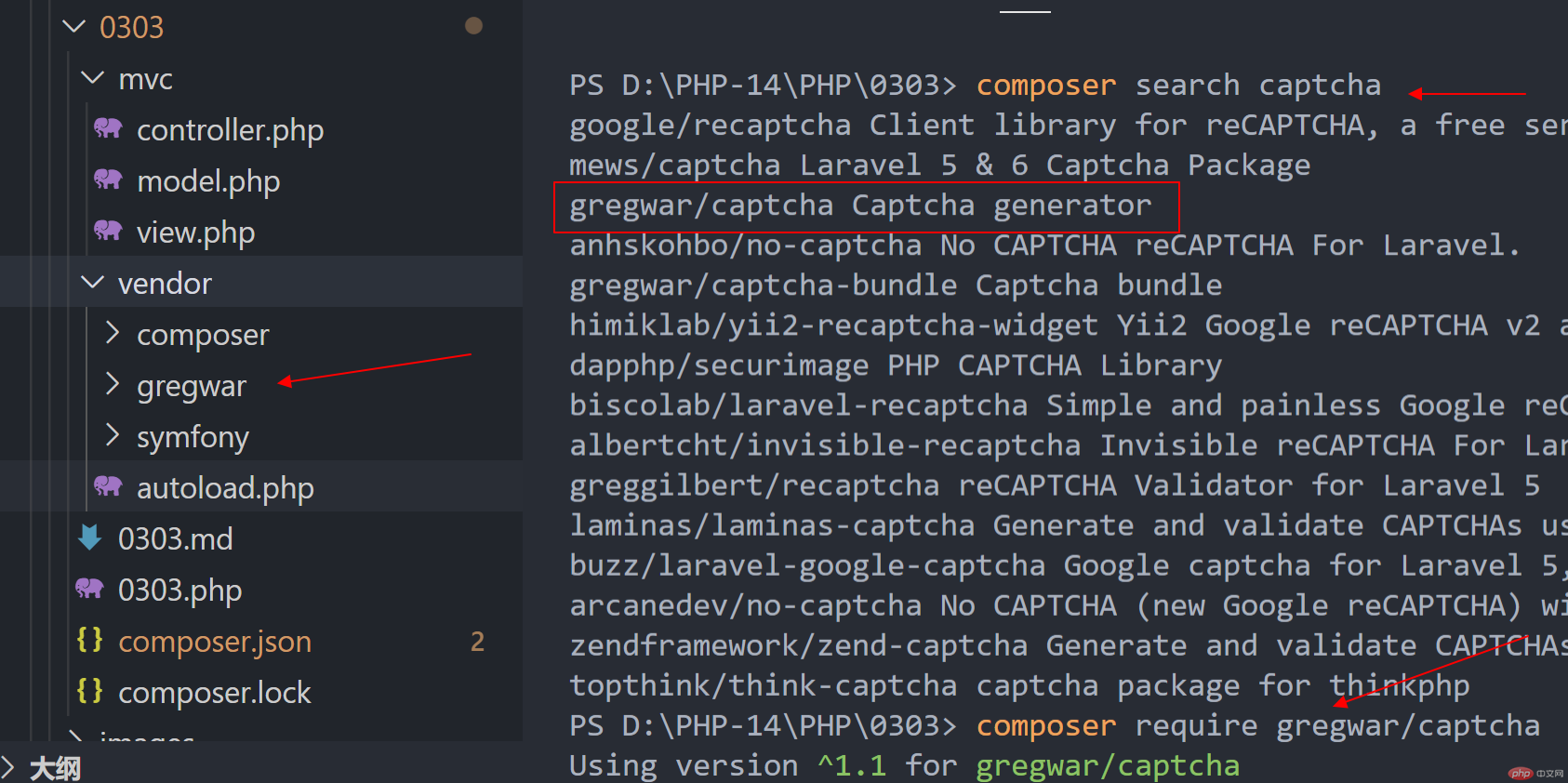Click the JSON braces icon beside composer.lock
Viewport: 1568px width, 783px height.
point(90,691)
